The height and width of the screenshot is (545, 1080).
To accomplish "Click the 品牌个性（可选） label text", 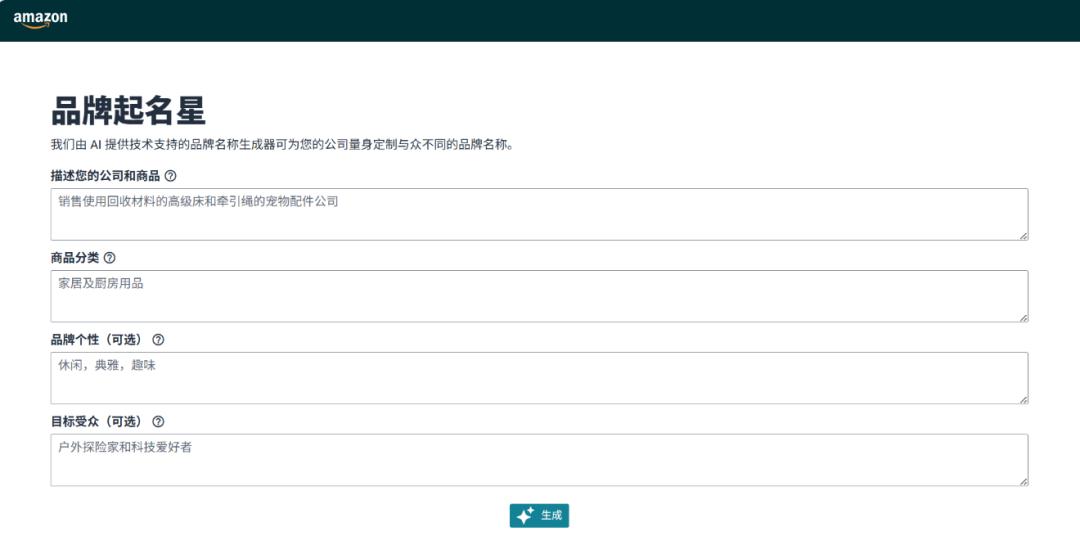I will pyautogui.click(x=97, y=340).
